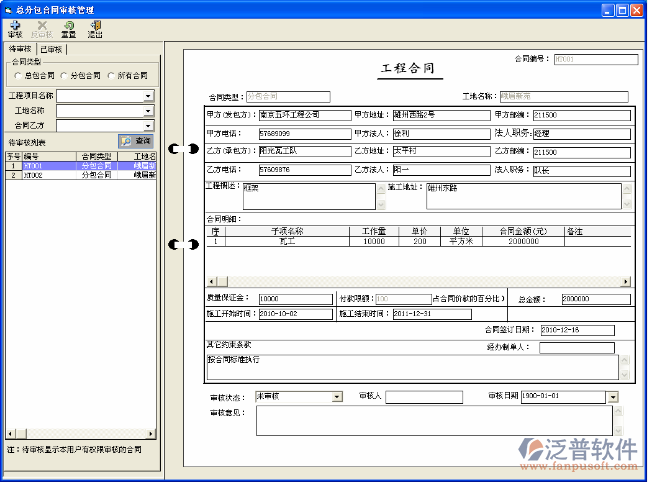Screen dimensions: 648x482
Task: Click the 反审核 (un-approve) toolbar icon
Action: click(42, 28)
